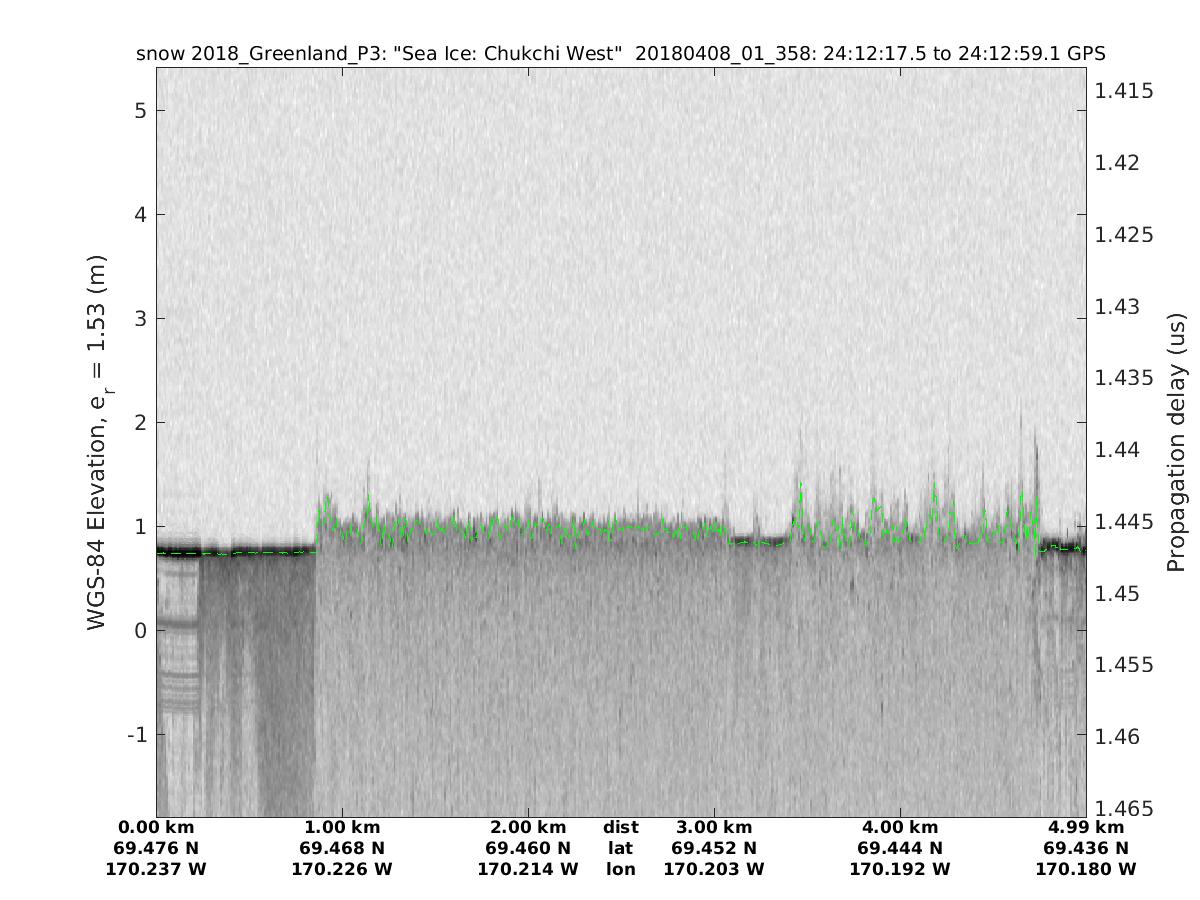Click the 69.444 N latitude label
The width and height of the screenshot is (1200, 900).
pyautogui.click(x=900, y=848)
